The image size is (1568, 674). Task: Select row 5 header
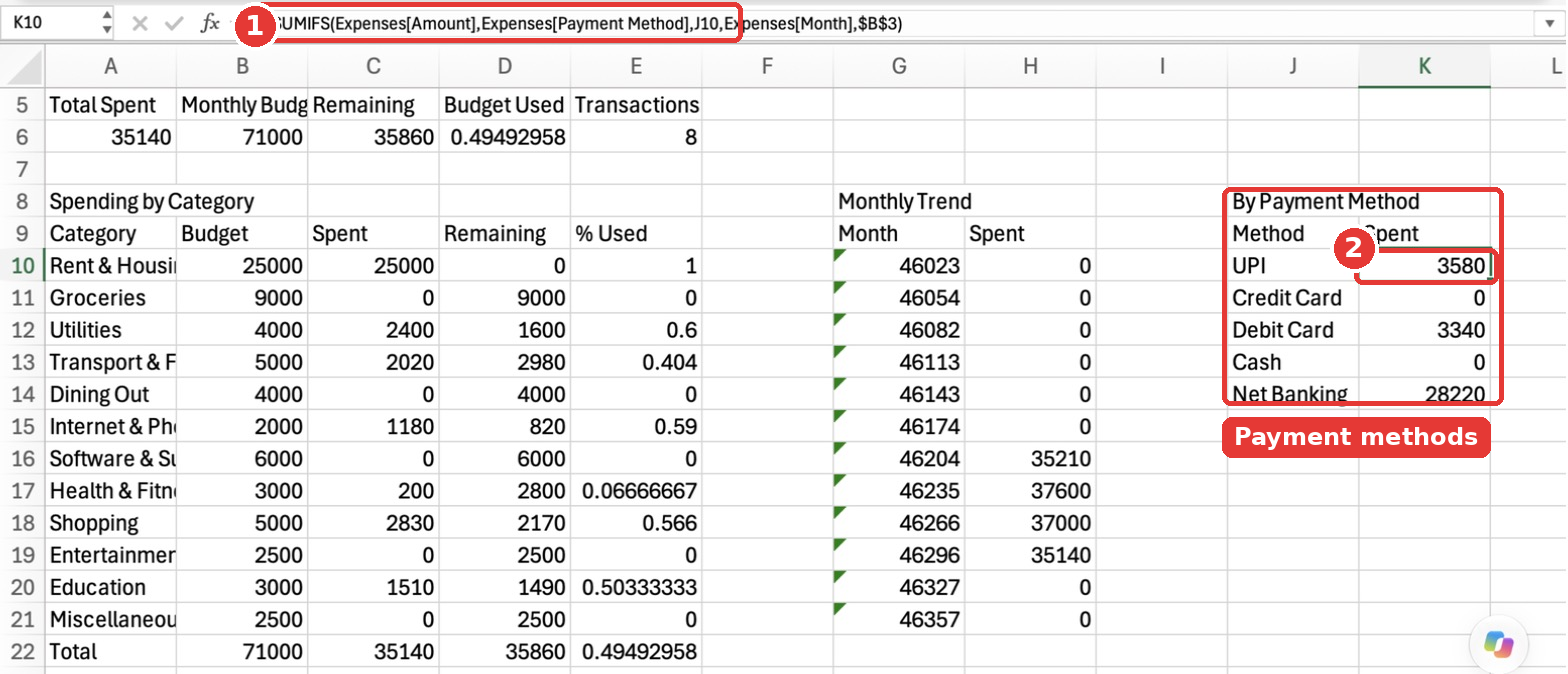tap(22, 105)
